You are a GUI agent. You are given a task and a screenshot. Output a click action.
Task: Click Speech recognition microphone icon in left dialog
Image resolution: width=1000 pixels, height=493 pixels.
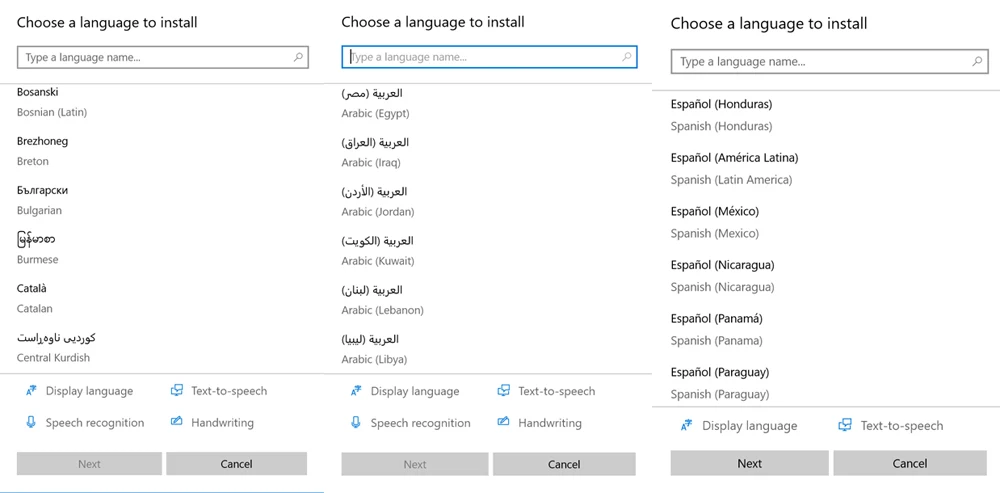(31, 422)
